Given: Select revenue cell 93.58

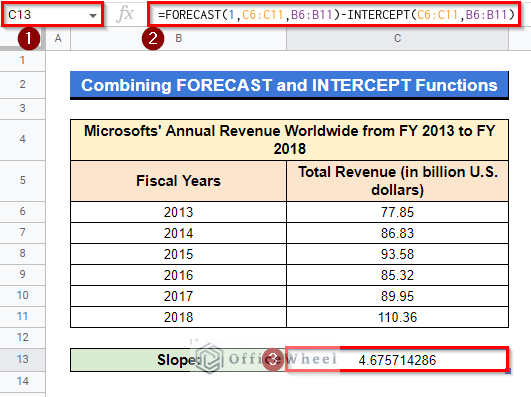Looking at the screenshot, I should [x=398, y=254].
